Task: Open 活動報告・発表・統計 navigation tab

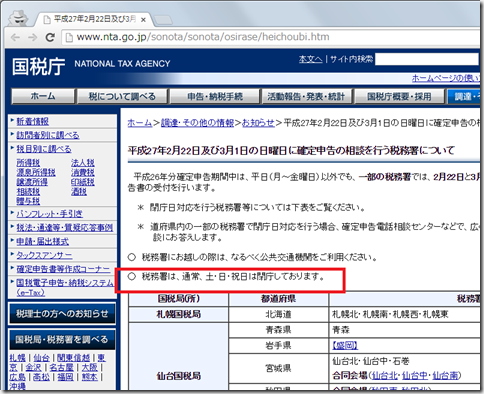Action: click(x=306, y=96)
